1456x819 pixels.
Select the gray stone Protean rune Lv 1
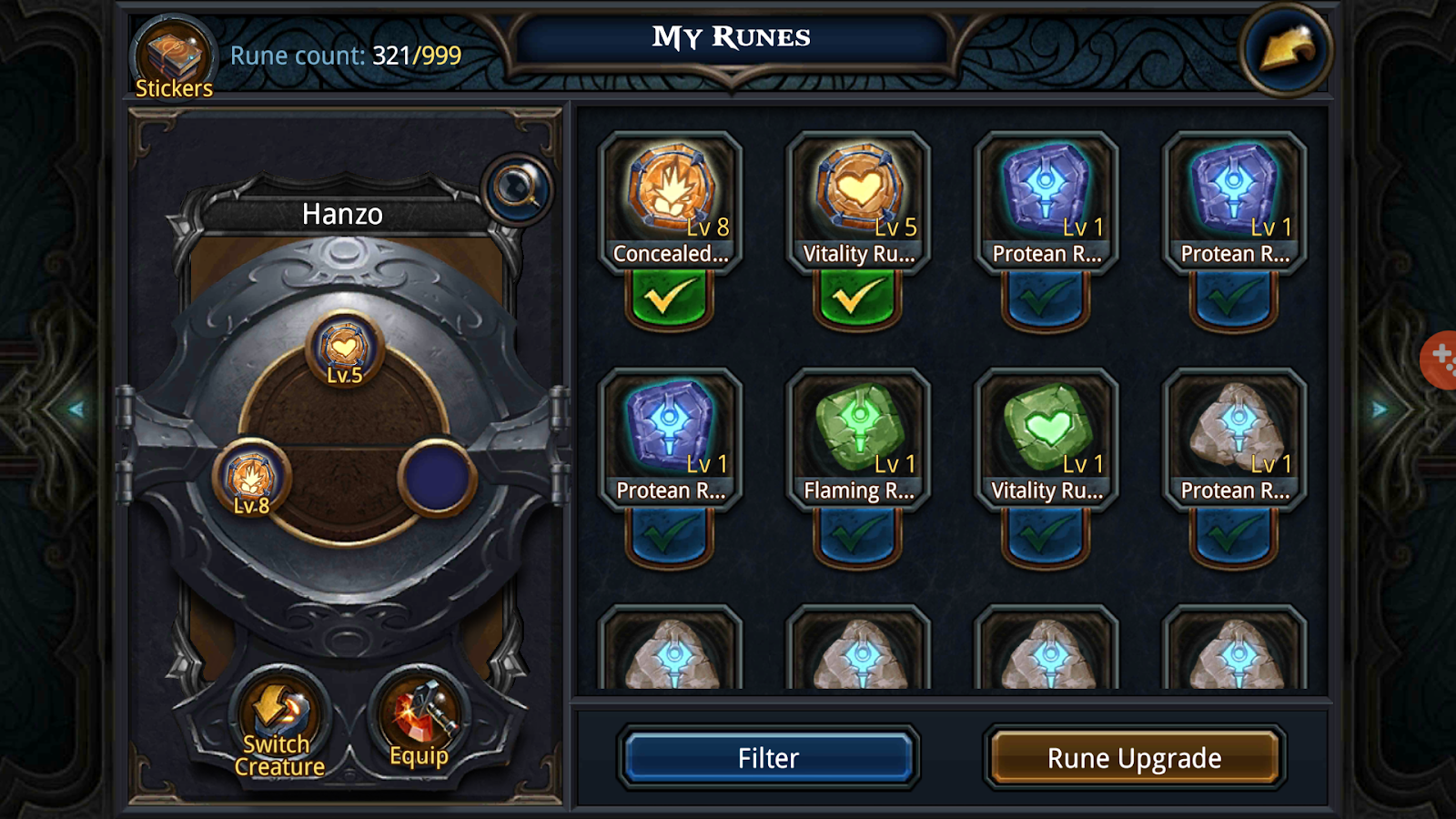(x=1234, y=439)
